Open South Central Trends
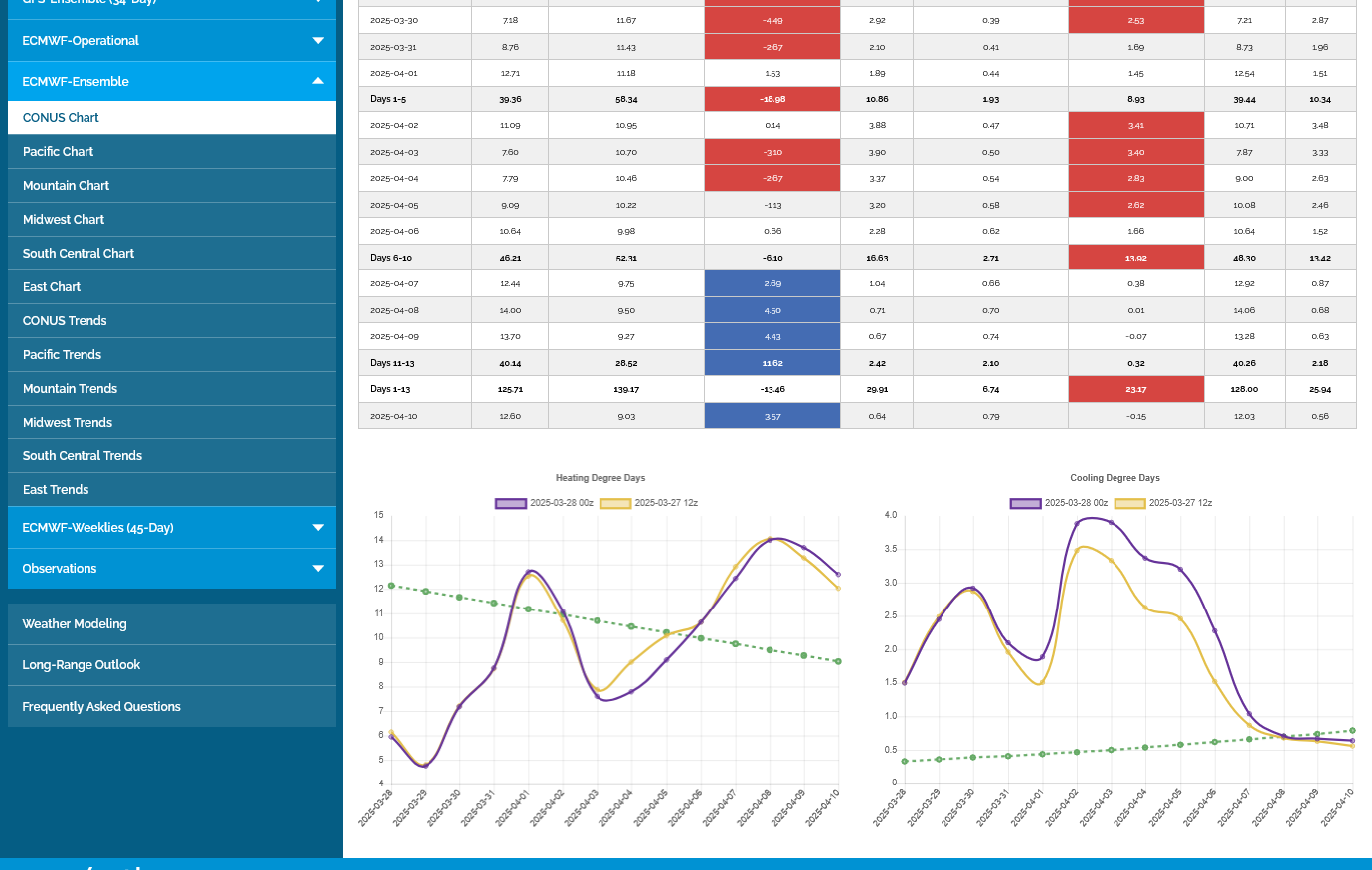 82,456
